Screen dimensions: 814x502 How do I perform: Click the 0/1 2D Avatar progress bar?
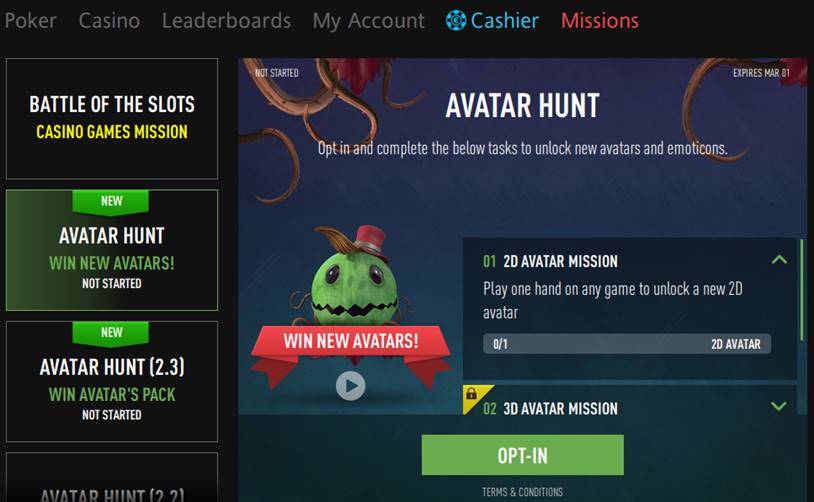[627, 344]
